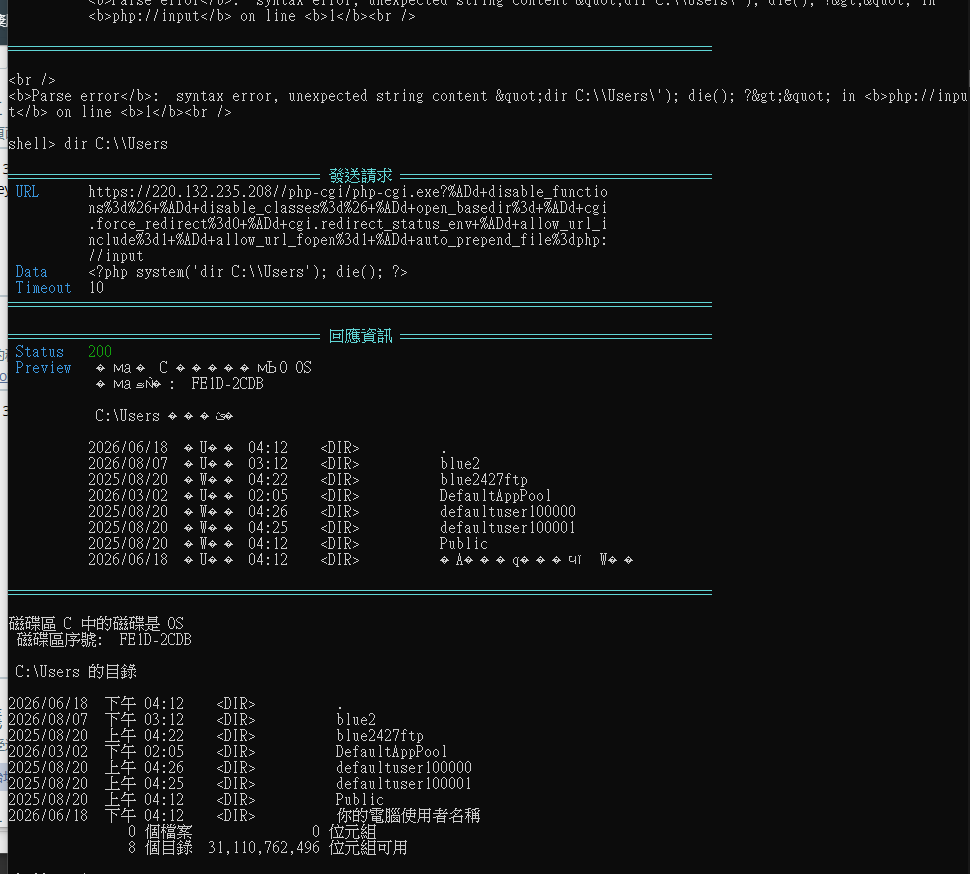The height and width of the screenshot is (874, 970).
Task: Click FE1D-2CDB serial in the Preview block
Action: click(227, 384)
